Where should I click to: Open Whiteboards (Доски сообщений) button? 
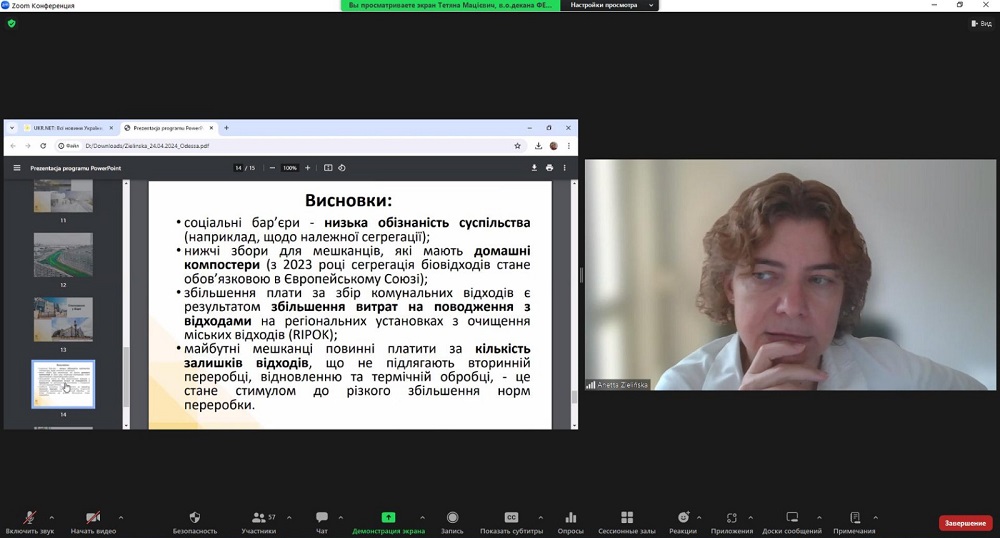(x=792, y=518)
